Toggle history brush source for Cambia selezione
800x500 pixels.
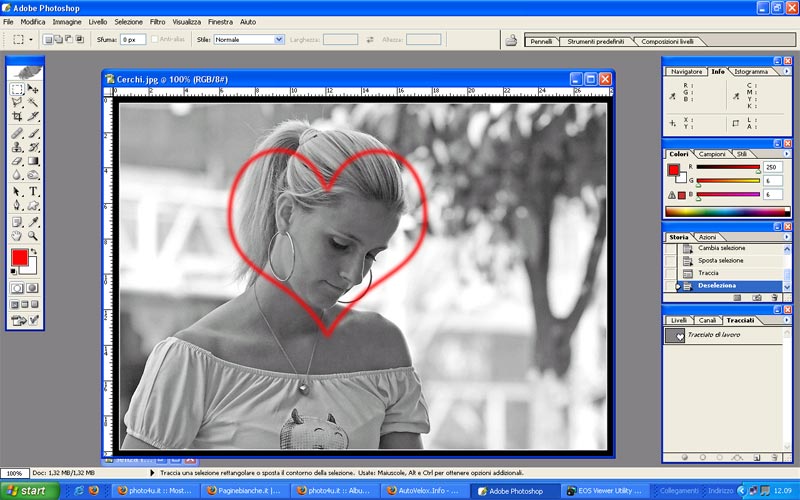coord(670,248)
